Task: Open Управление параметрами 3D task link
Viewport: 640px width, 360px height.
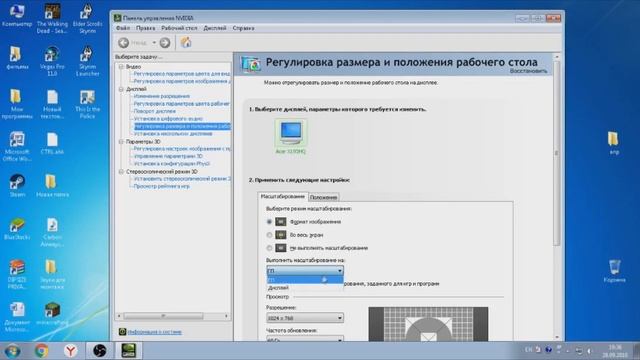Action: [x=168, y=156]
